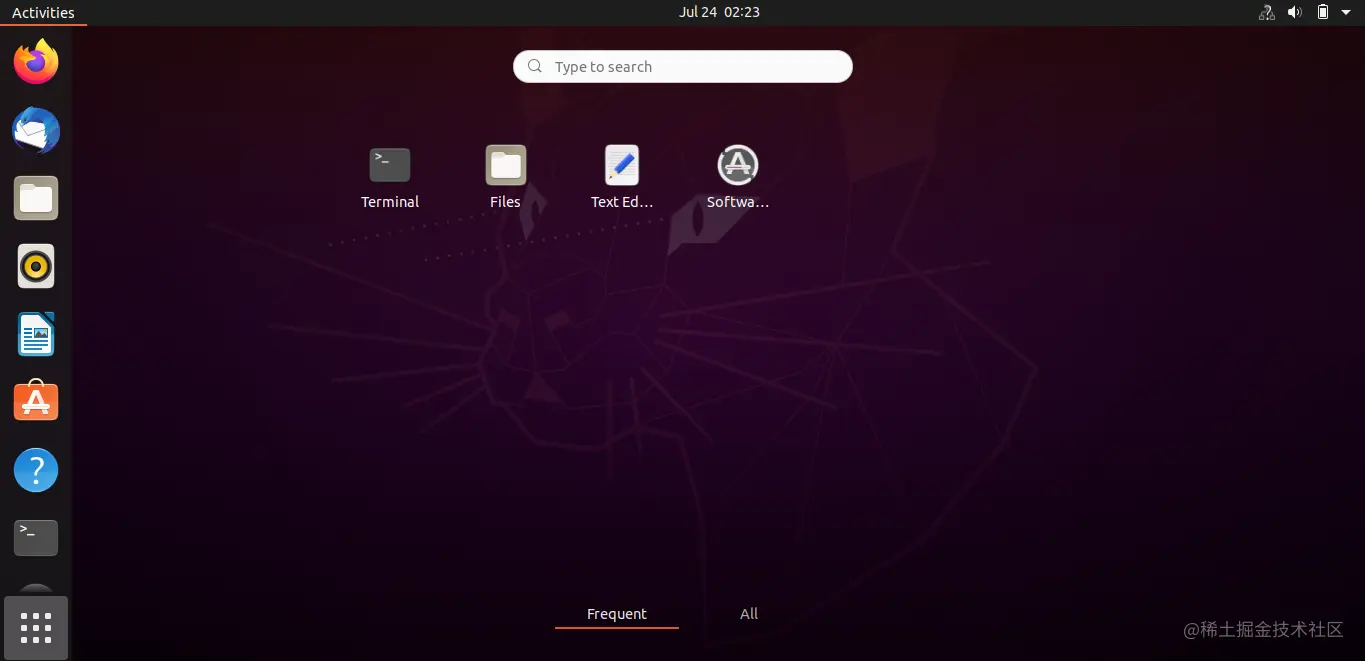The width and height of the screenshot is (1365, 661).
Task: Launch LibreOffice Writer from the dock
Action: point(36,334)
